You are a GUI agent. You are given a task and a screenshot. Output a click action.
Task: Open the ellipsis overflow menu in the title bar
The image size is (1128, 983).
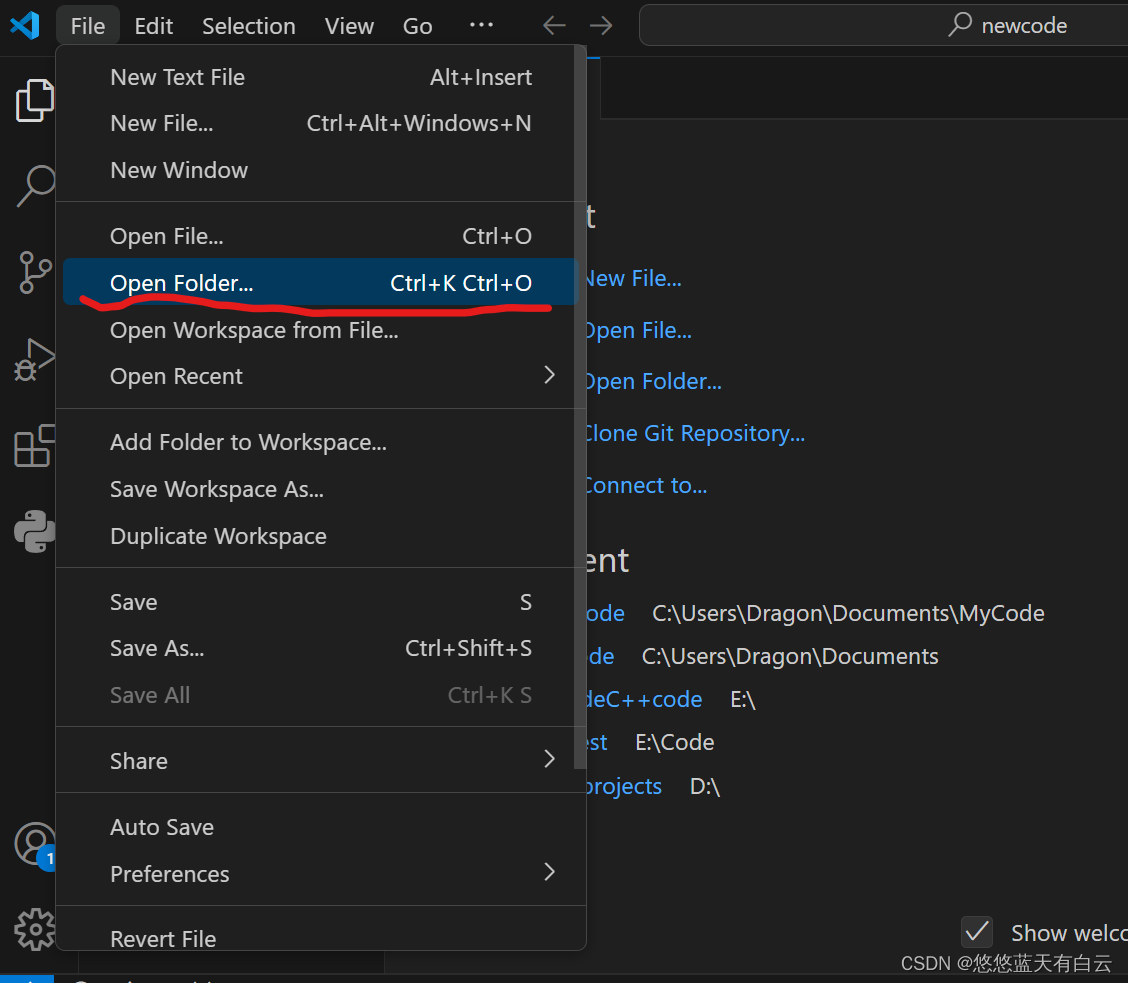point(481,25)
